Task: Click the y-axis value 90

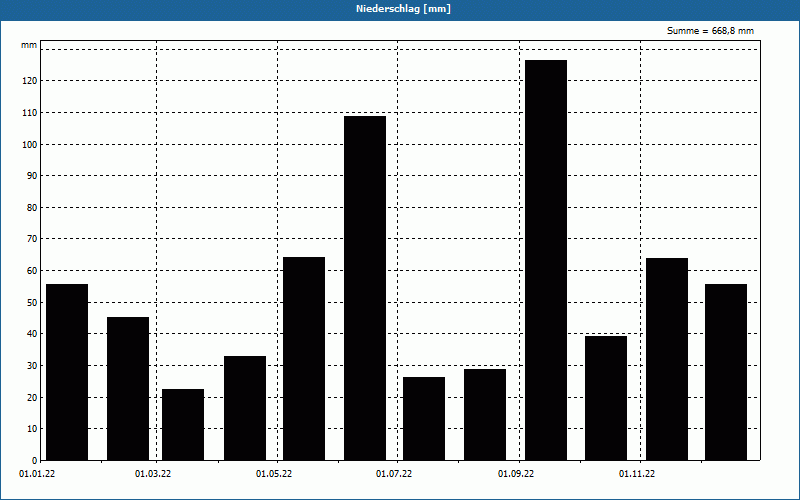Action: pyautogui.click(x=33, y=176)
